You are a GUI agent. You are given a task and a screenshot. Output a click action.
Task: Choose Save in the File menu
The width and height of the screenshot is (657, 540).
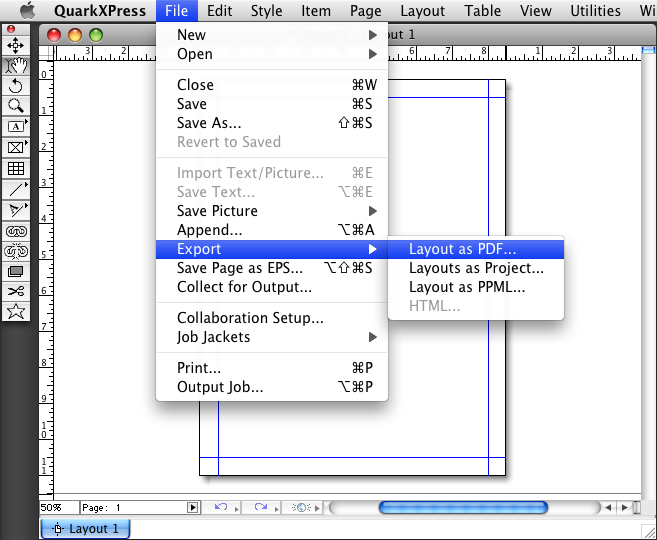pyautogui.click(x=272, y=104)
